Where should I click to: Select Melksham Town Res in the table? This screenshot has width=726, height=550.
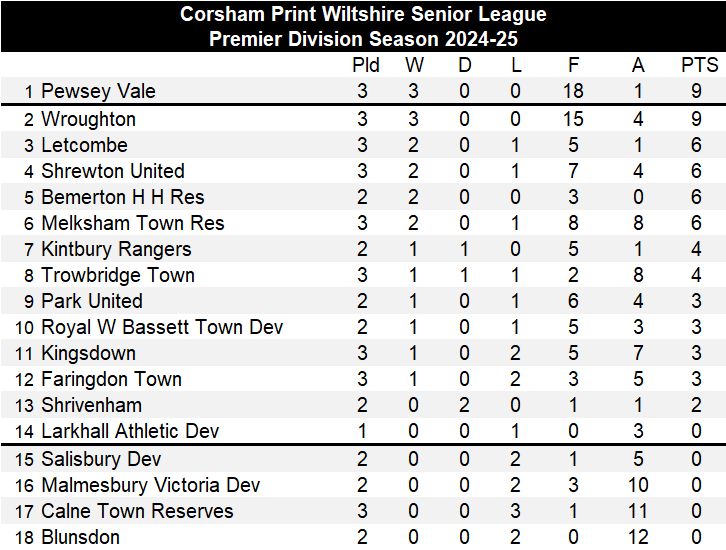[x=132, y=223]
